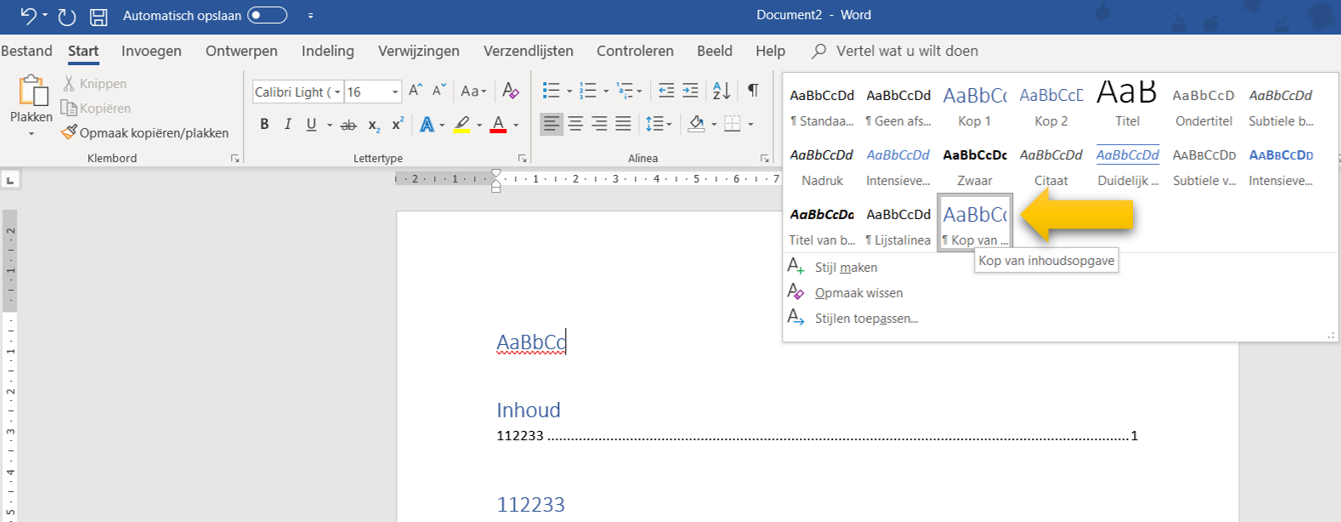Viewport: 1341px width, 522px height.
Task: Select the Opmaak kopiëren/plakken format painter
Action: pos(145,132)
